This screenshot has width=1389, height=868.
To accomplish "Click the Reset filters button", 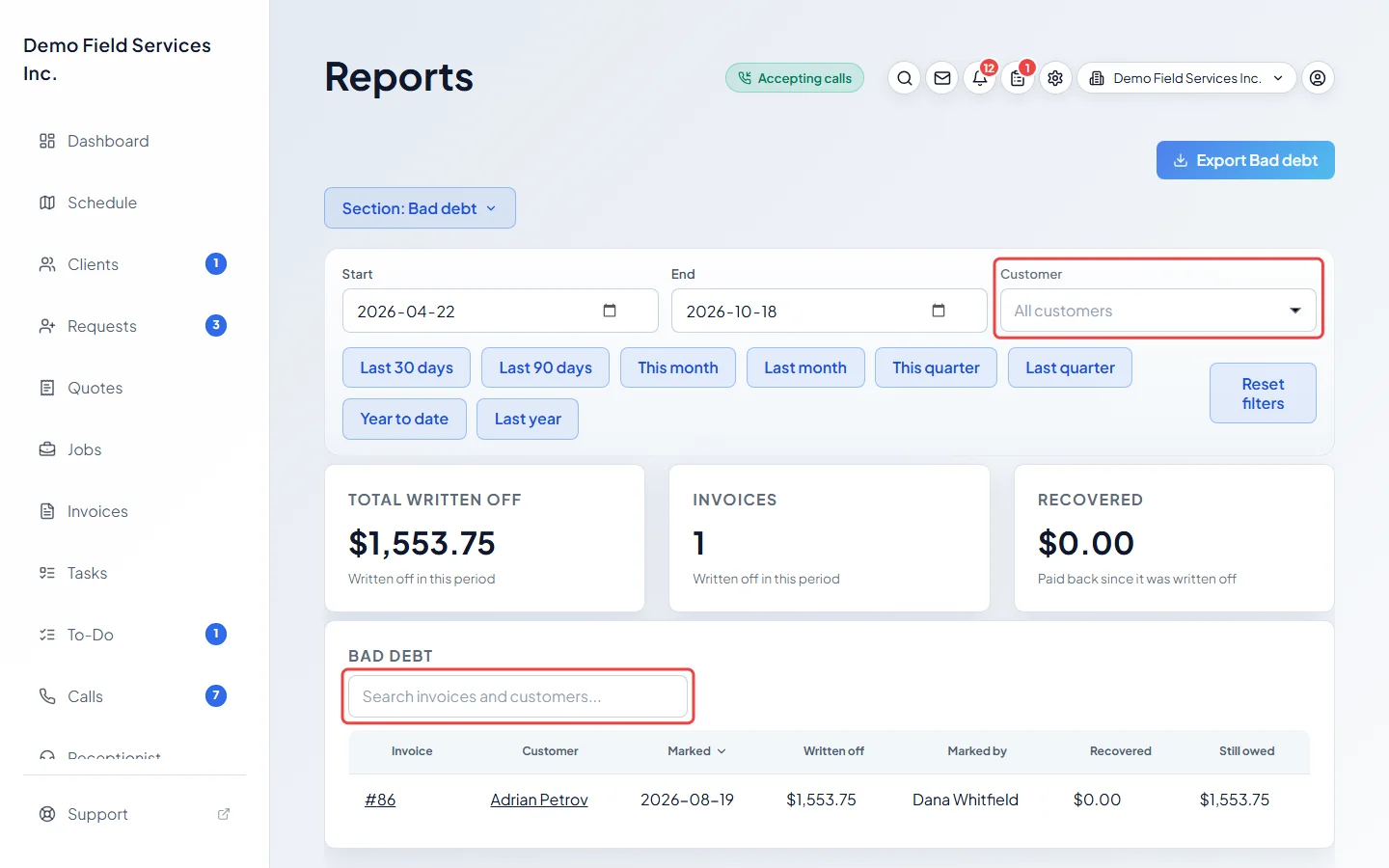I will (1263, 393).
